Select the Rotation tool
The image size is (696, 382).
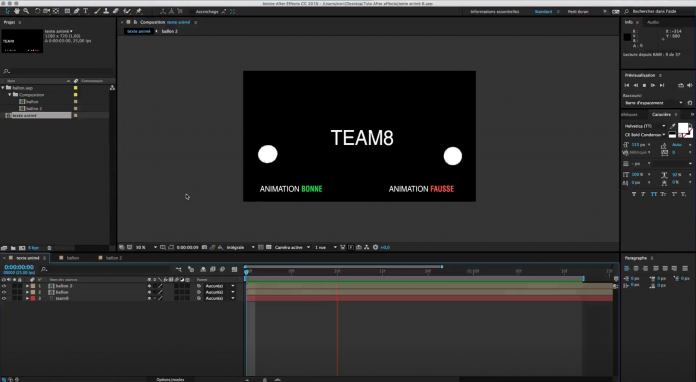click(x=37, y=11)
